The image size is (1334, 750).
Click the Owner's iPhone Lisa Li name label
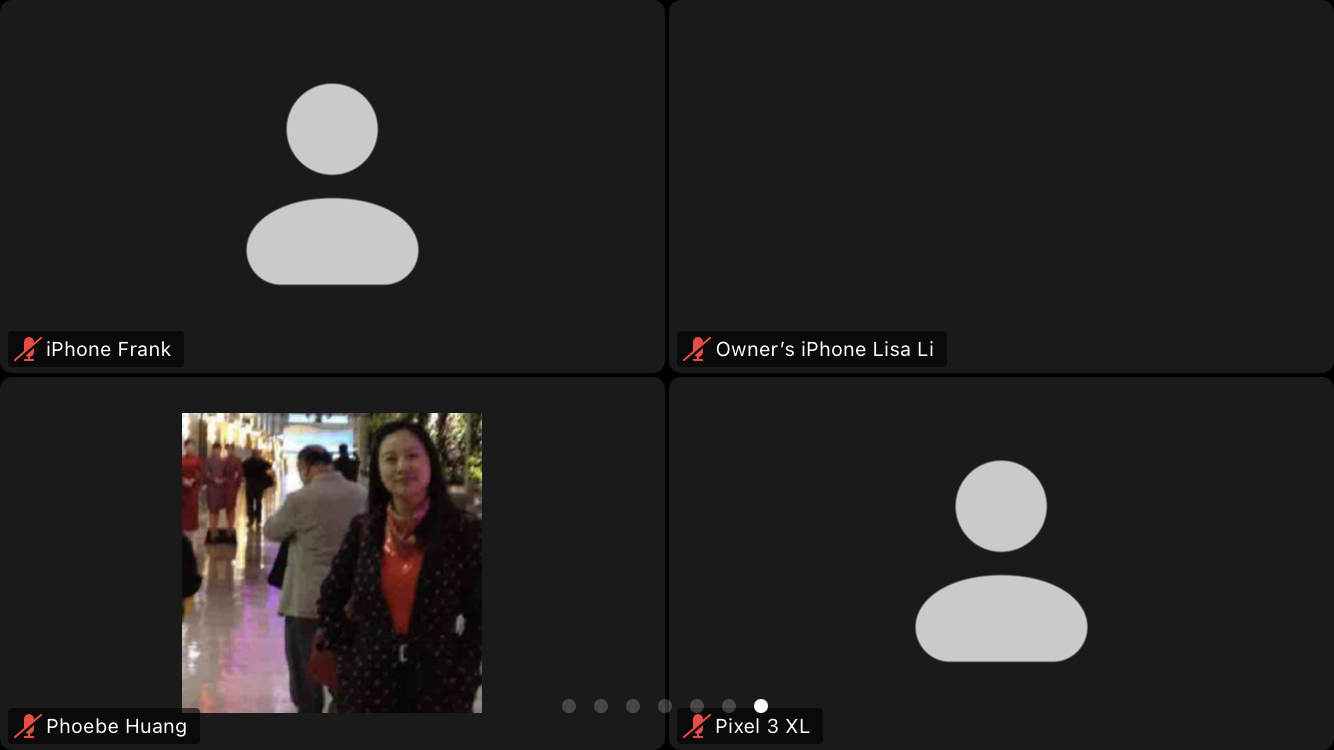click(824, 349)
